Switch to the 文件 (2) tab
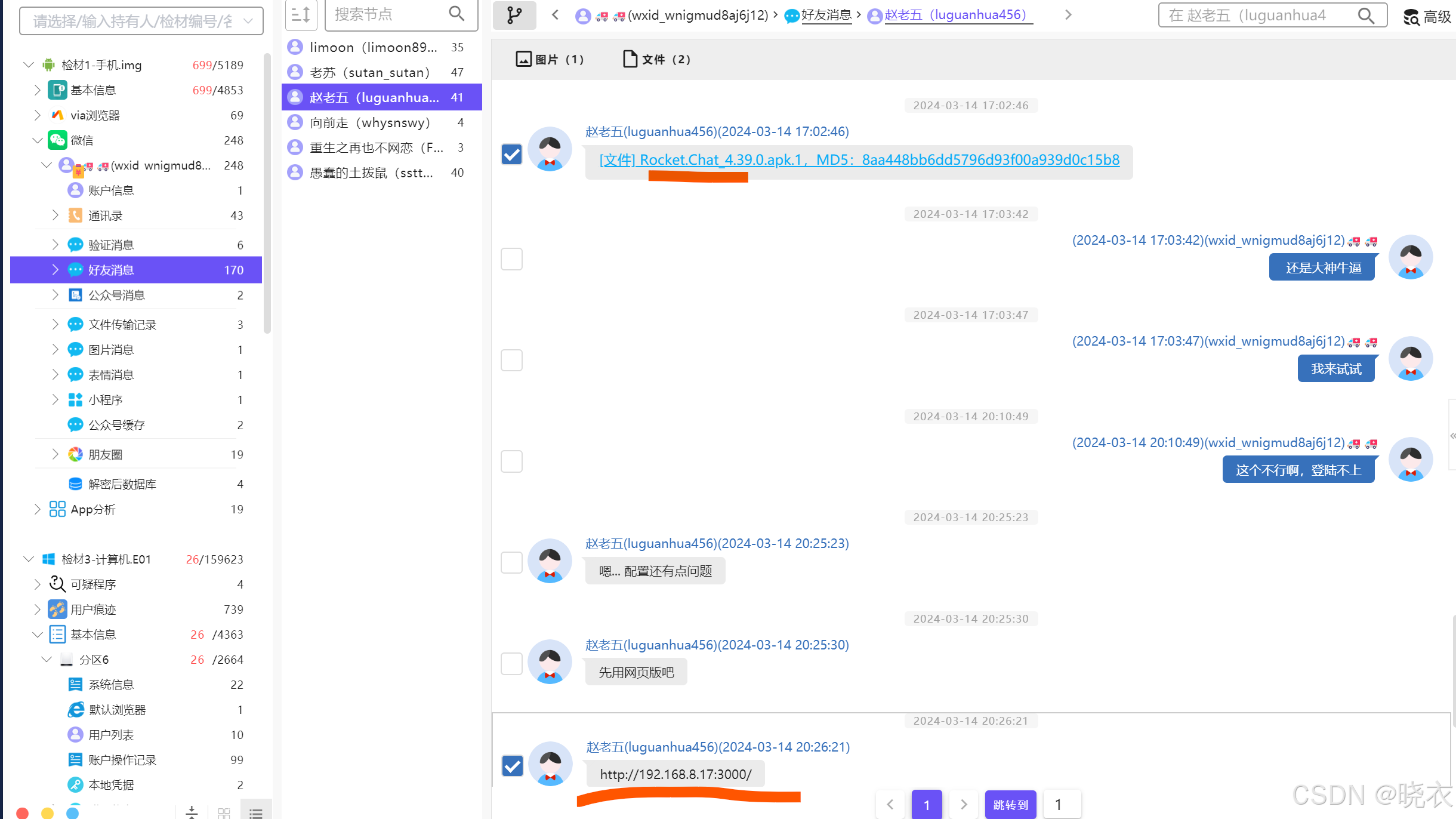The height and width of the screenshot is (819, 1456). tap(656, 59)
